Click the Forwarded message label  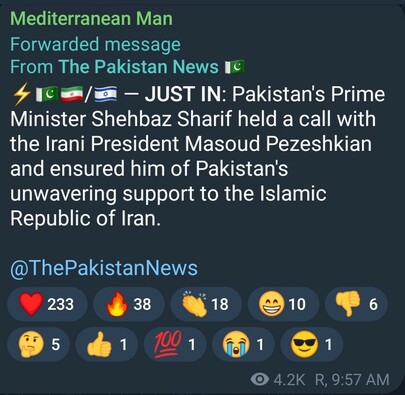[x=95, y=45]
